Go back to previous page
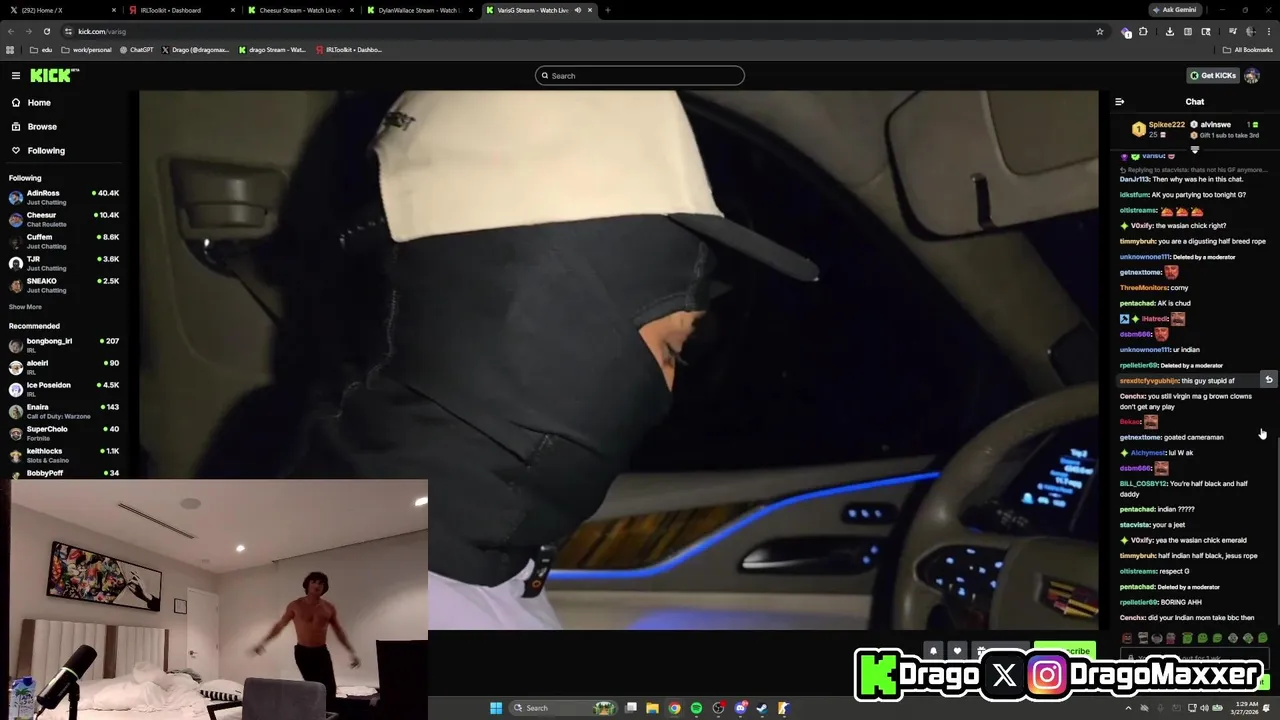1280x720 pixels. coord(11,31)
